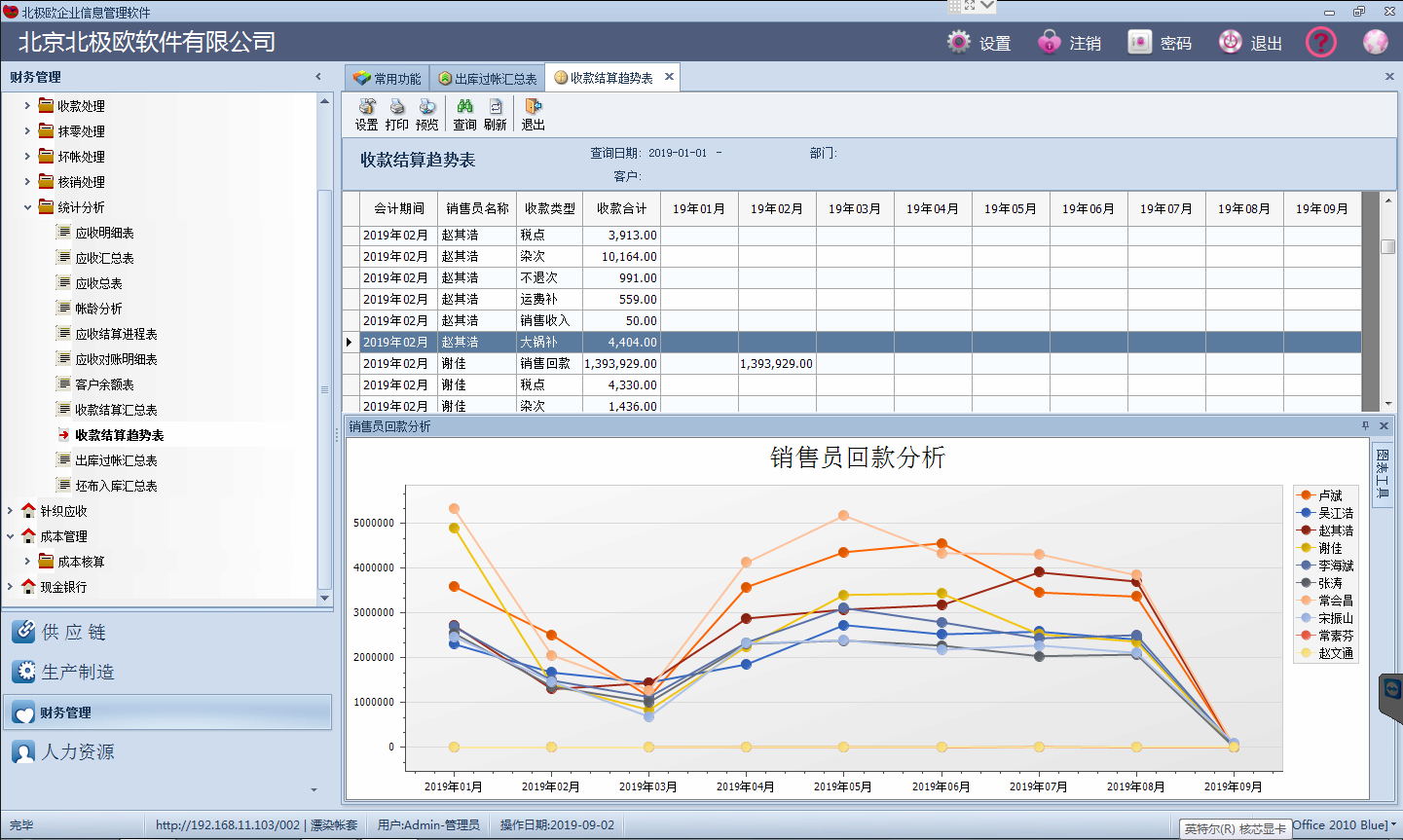This screenshot has height=840, width=1403.
Task: Open 人力资源 module in navigation pane
Action: click(x=167, y=751)
